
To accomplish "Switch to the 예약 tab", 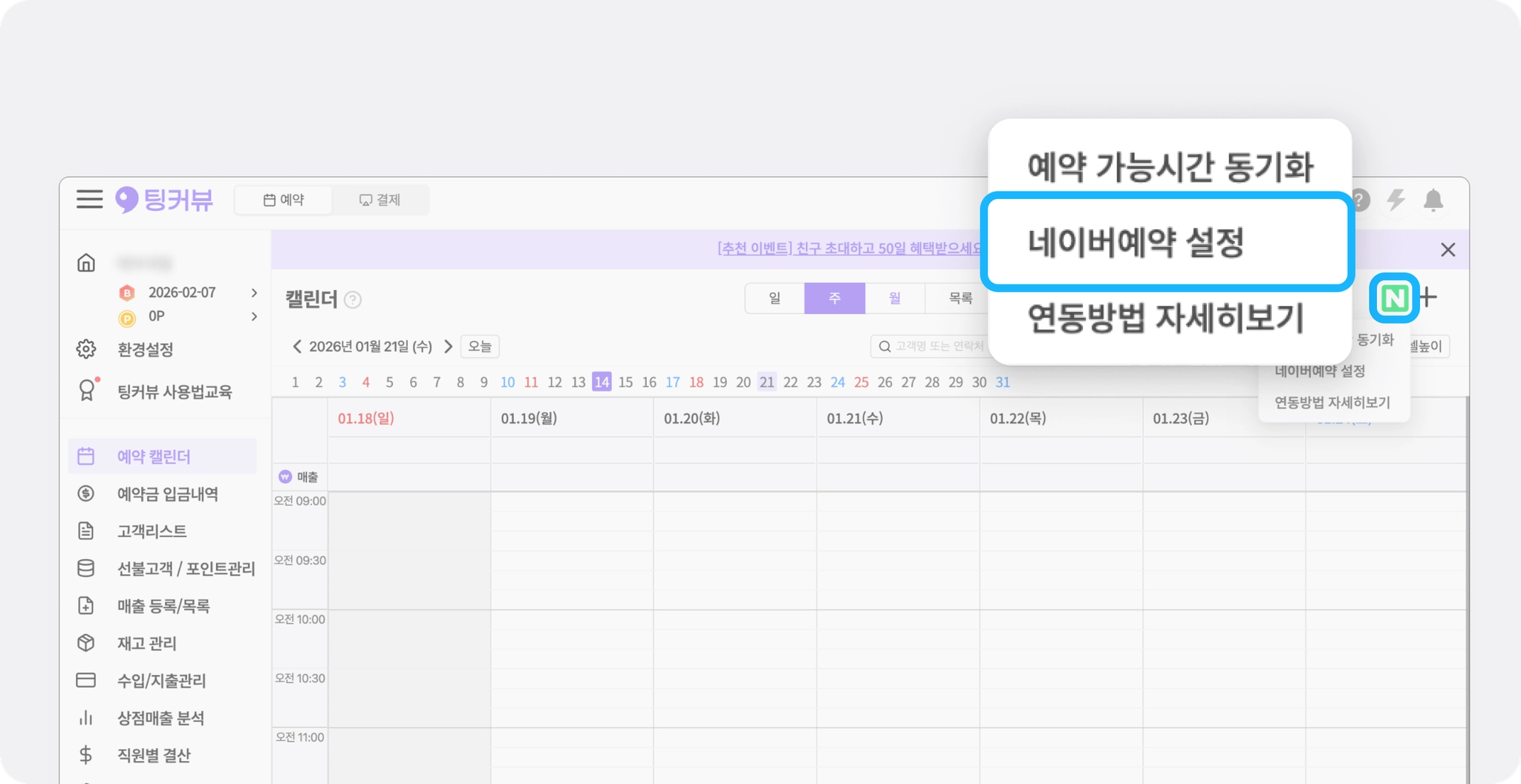I will (284, 200).
